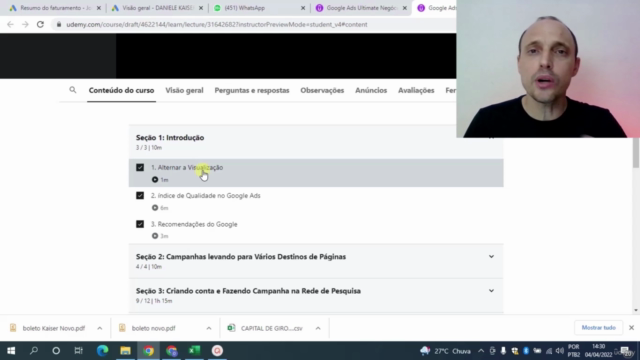Close the Google Ads Ultimate Negócios tab
Viewport: 640px width, 360px height.
(404, 8)
